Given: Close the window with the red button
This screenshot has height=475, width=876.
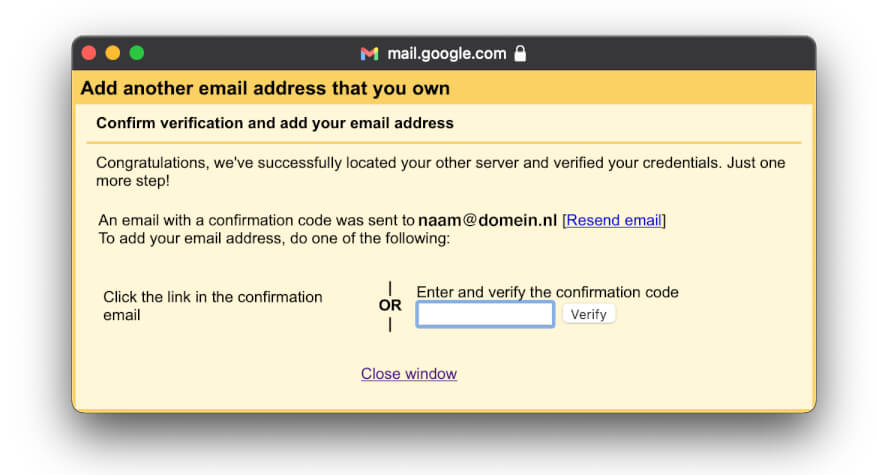Looking at the screenshot, I should point(89,53).
